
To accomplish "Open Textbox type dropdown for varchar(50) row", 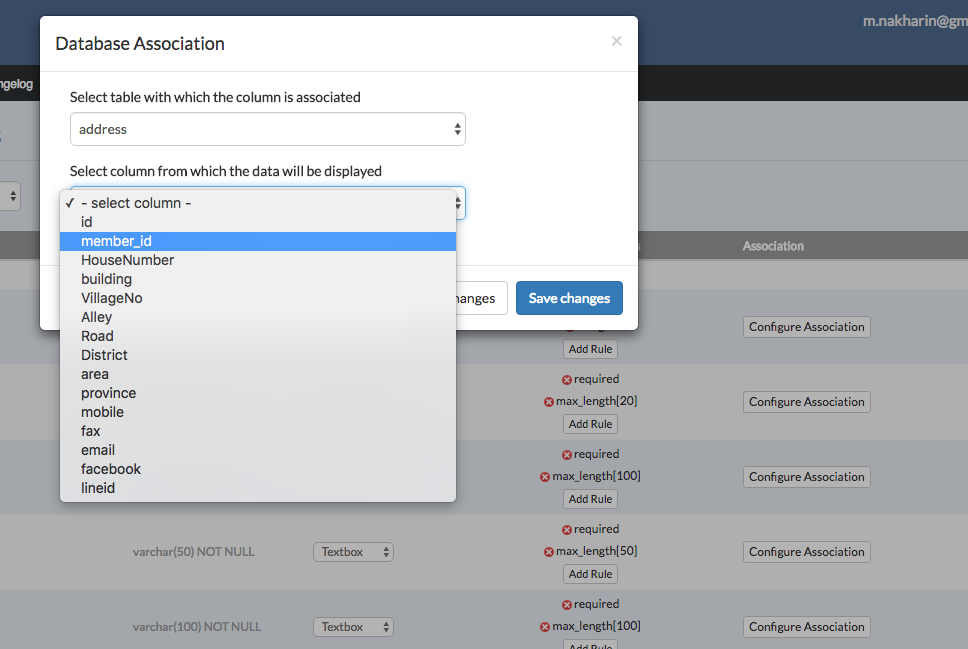I will click(x=353, y=552).
